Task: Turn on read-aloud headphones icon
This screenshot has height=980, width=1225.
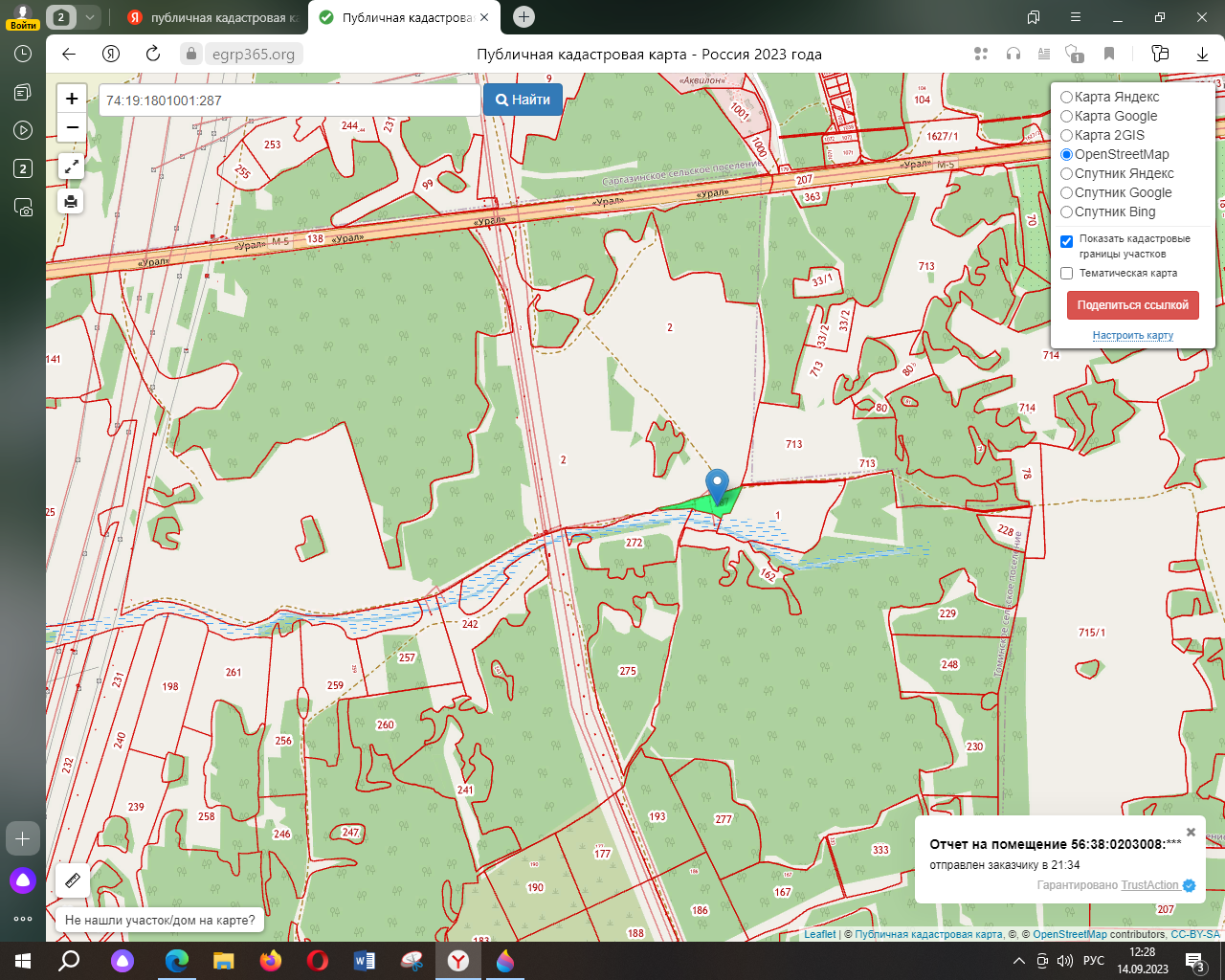Action: pyautogui.click(x=1013, y=54)
